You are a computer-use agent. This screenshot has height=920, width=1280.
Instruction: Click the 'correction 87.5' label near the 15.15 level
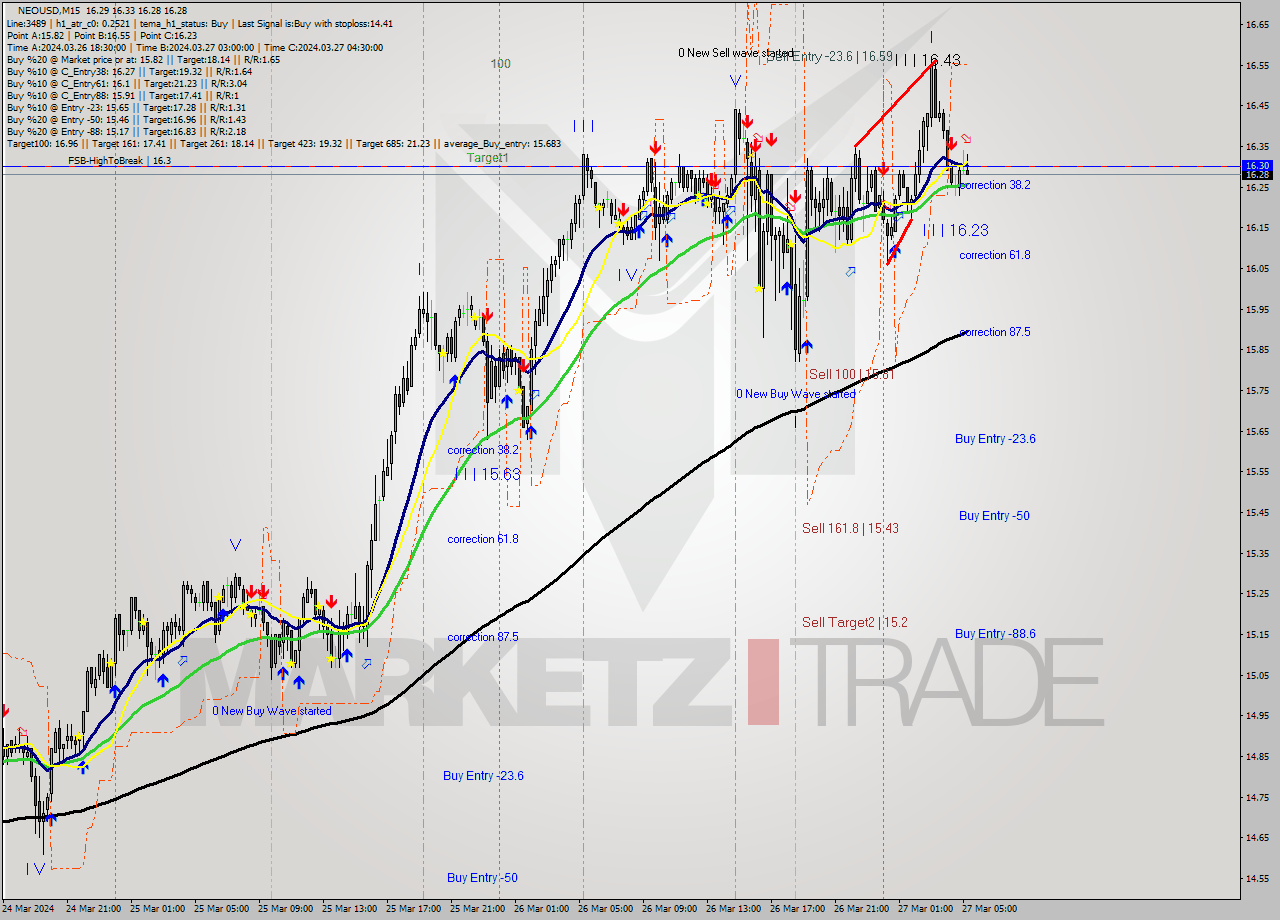[483, 637]
